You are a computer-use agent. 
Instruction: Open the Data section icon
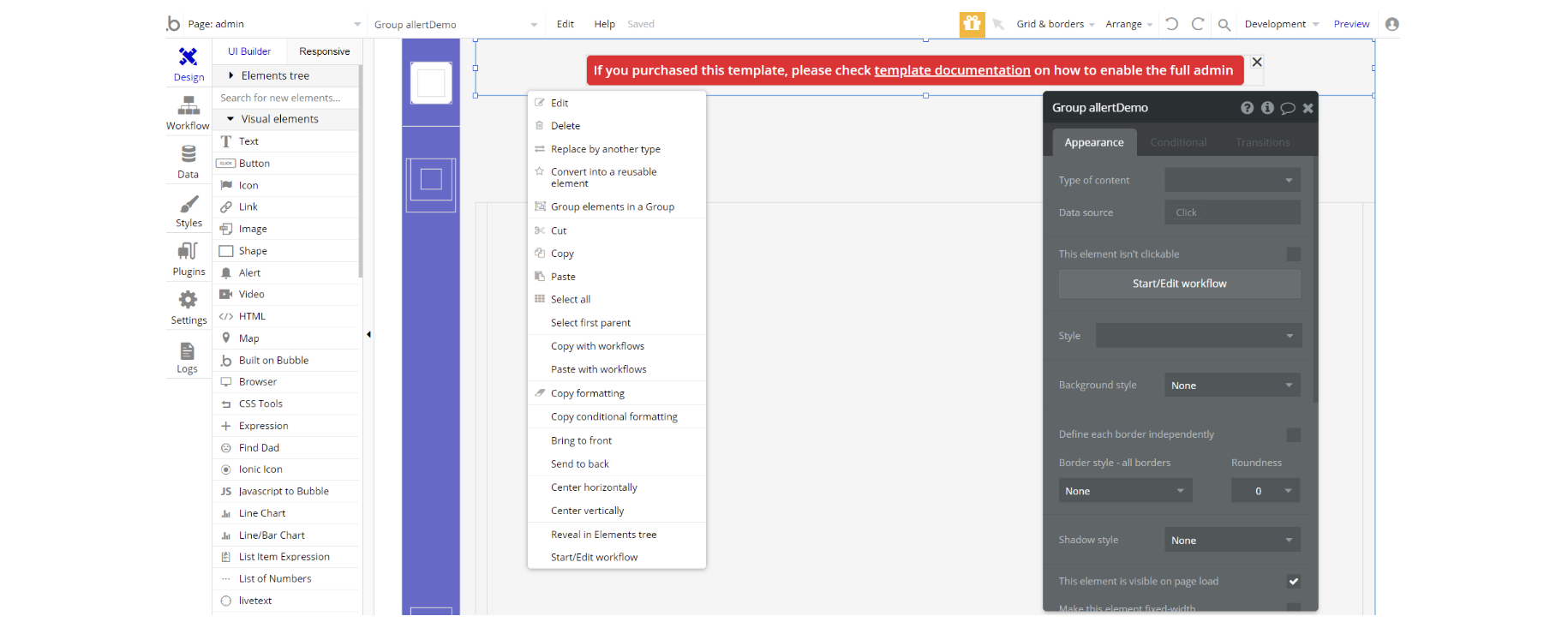pyautogui.click(x=188, y=162)
